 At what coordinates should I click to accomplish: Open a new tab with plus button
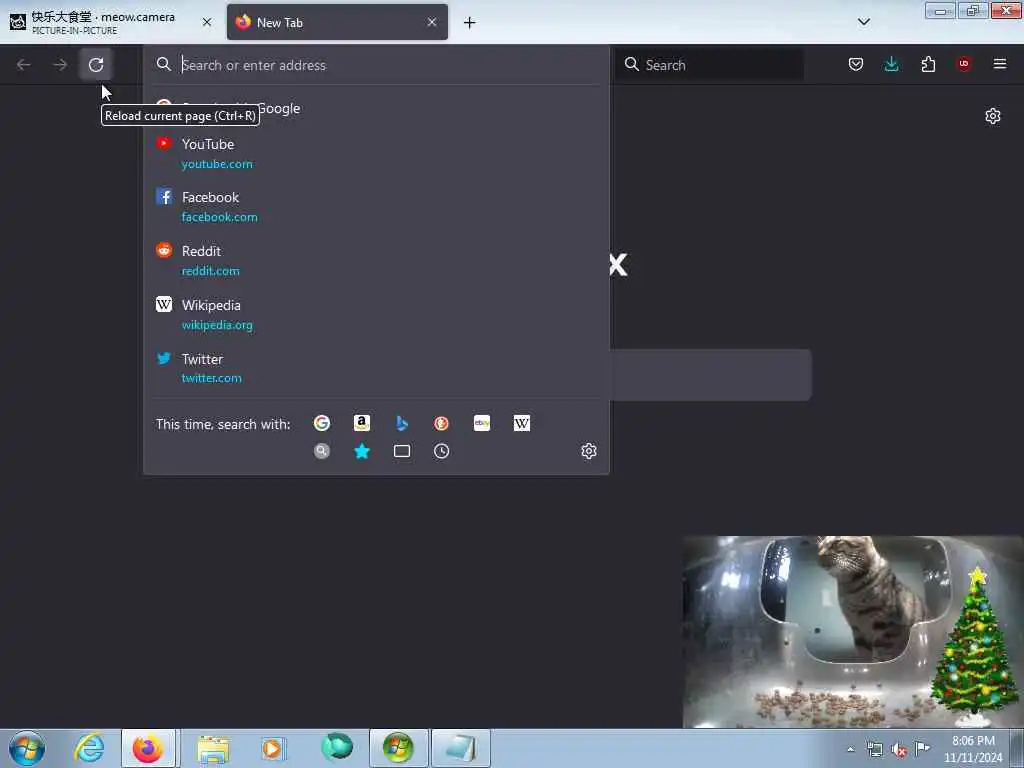point(470,23)
